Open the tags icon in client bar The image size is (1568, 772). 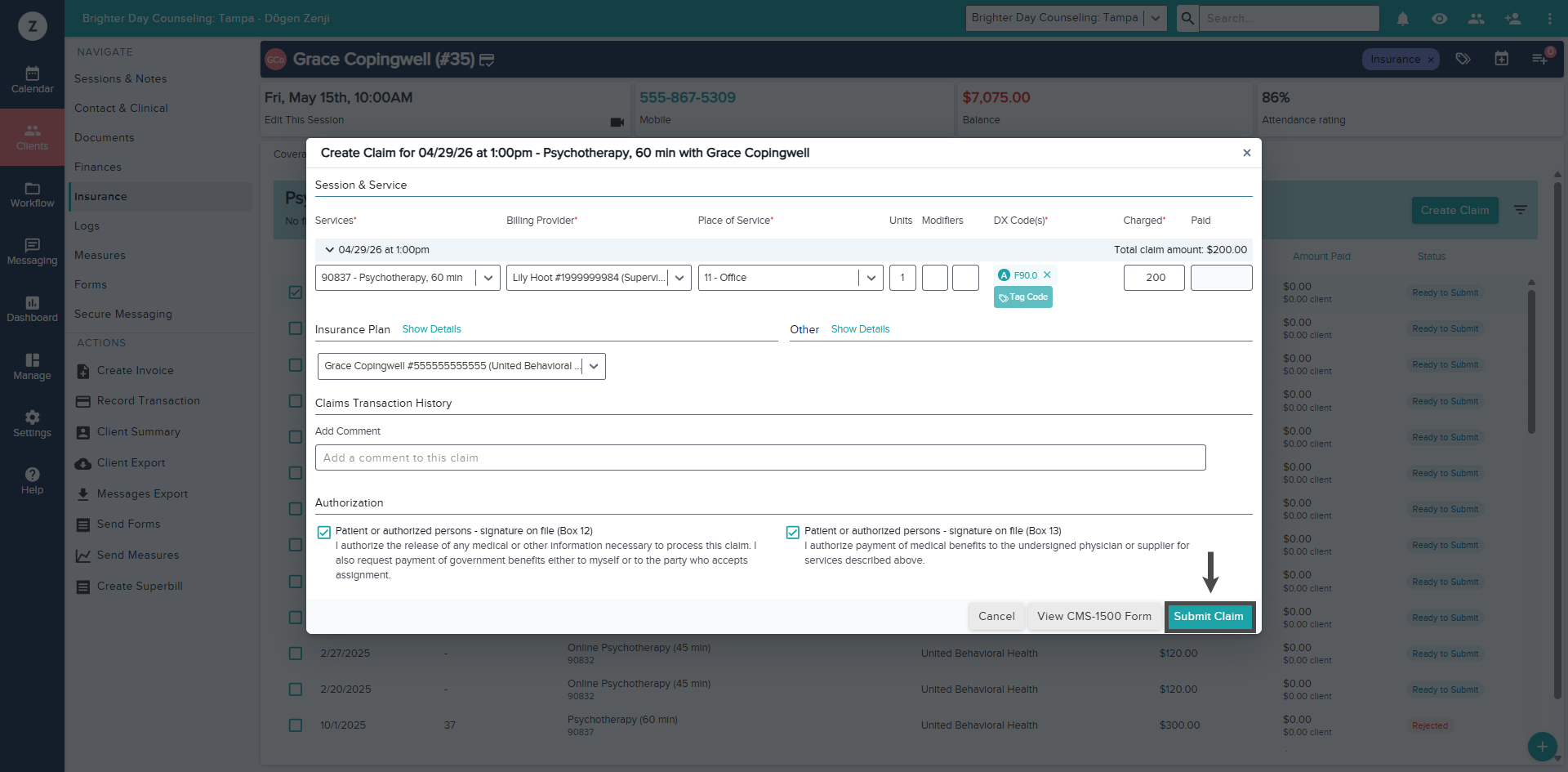(x=1463, y=59)
